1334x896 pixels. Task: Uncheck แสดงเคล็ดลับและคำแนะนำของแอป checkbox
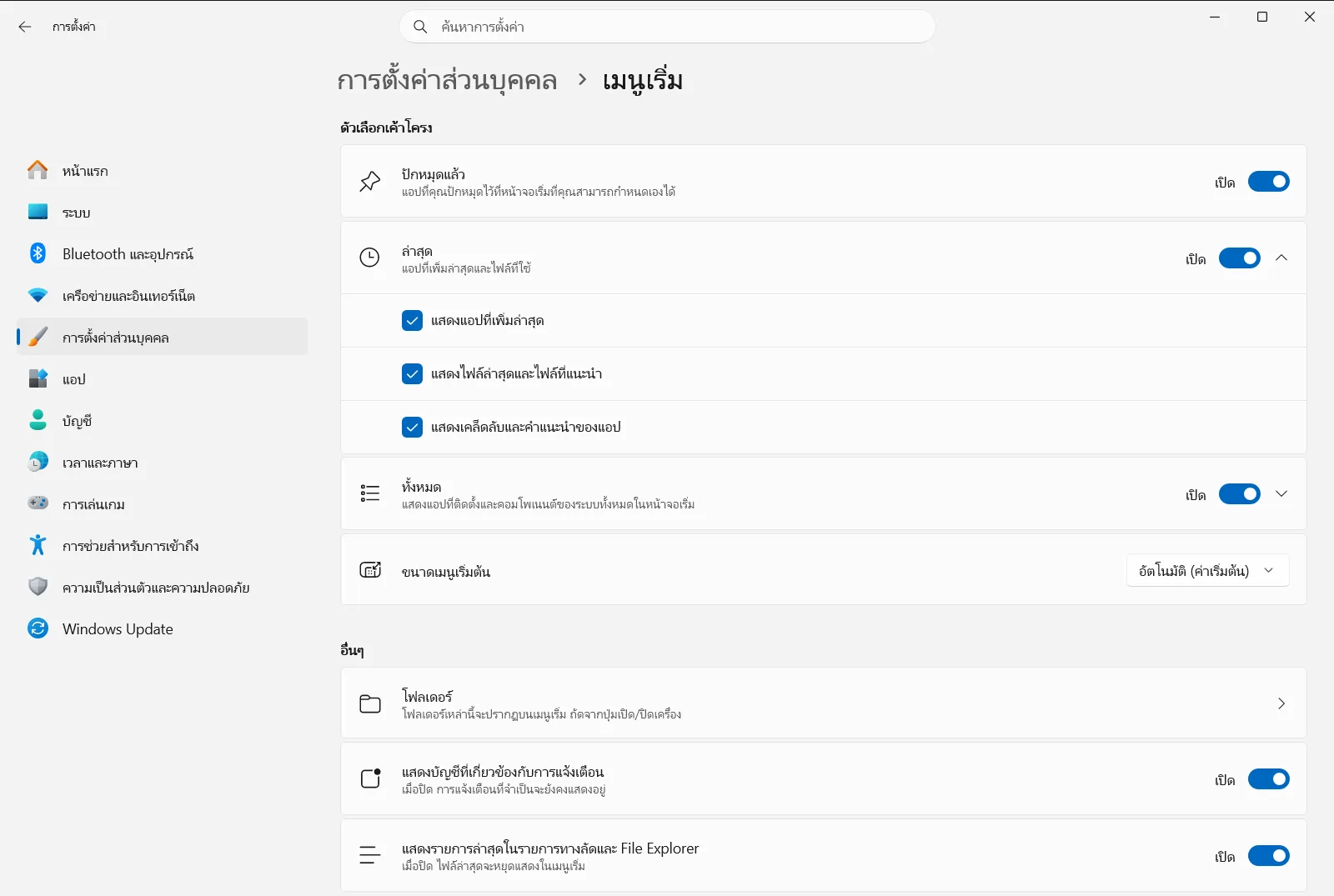point(412,428)
